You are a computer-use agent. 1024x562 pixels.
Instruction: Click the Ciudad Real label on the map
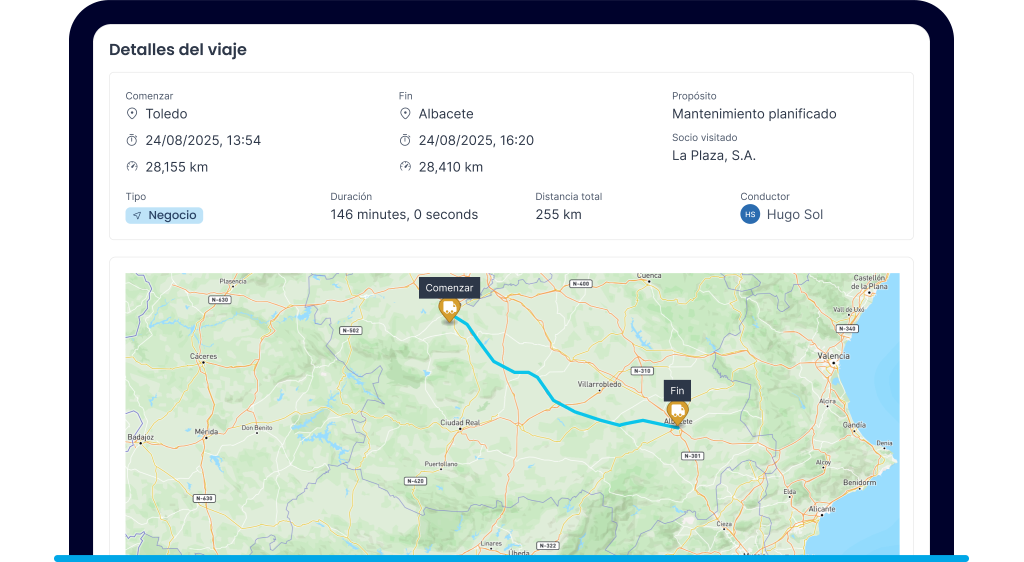[x=460, y=423]
